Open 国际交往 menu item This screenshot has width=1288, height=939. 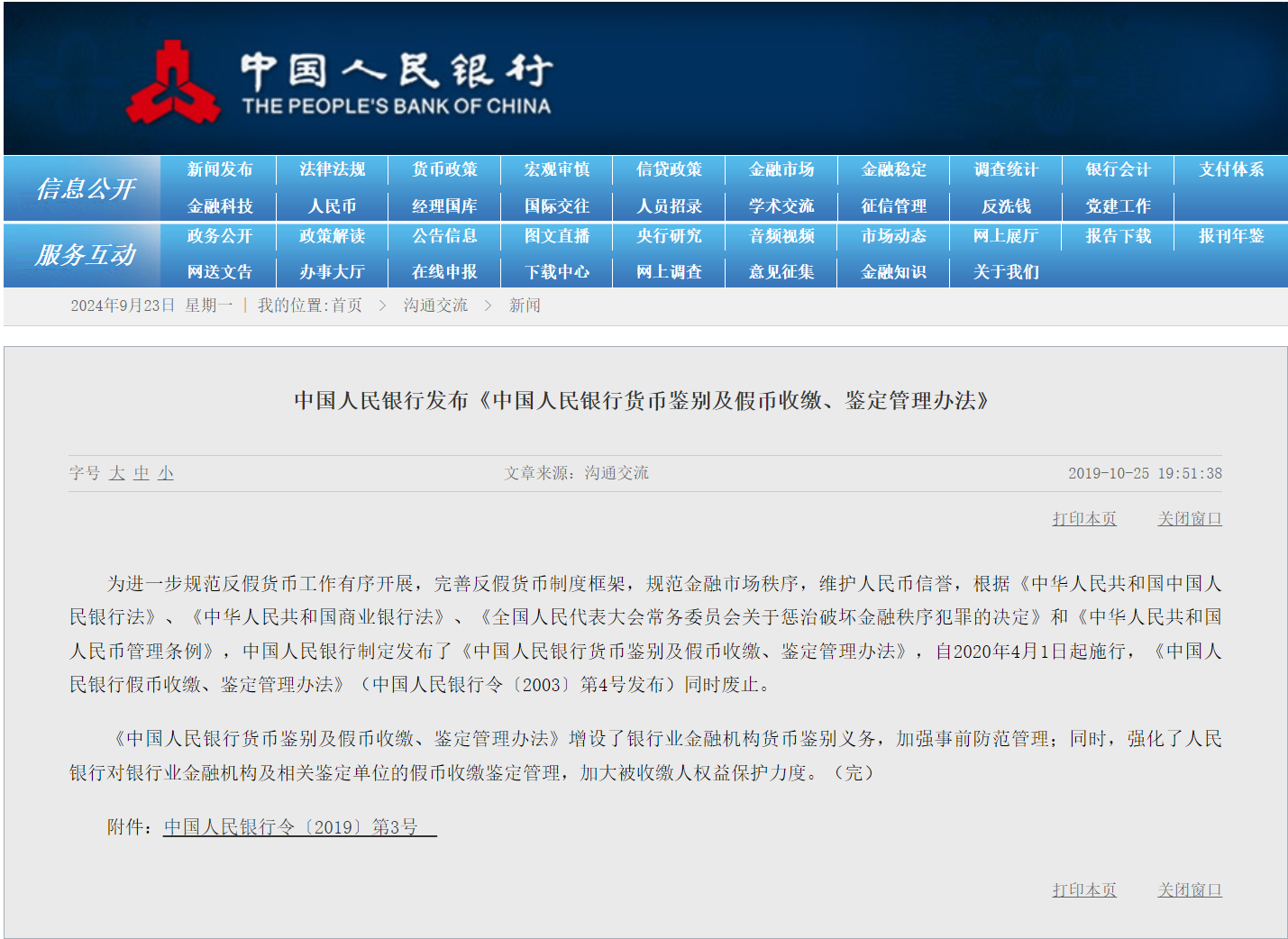pyautogui.click(x=557, y=206)
